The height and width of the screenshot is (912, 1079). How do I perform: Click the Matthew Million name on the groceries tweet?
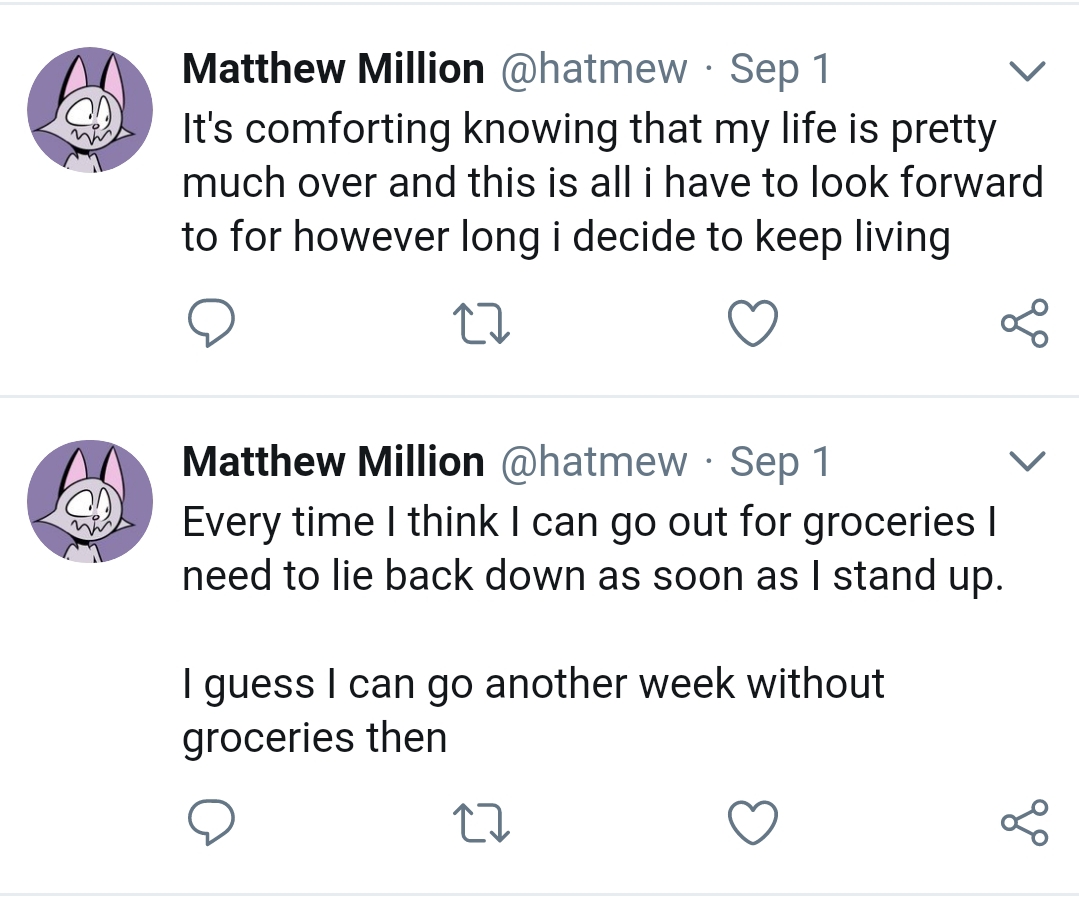click(333, 461)
